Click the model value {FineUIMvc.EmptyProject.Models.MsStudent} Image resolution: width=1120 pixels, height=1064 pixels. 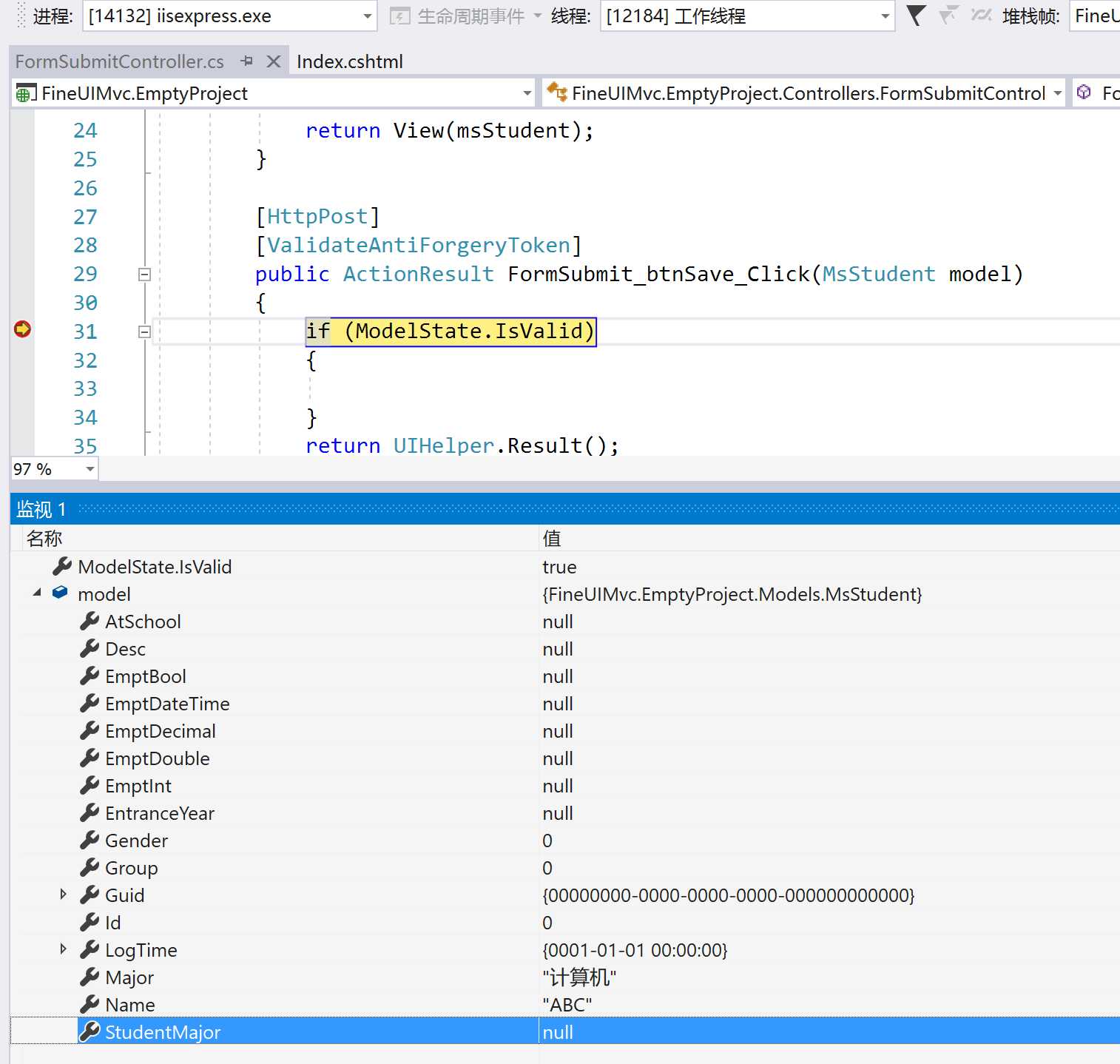pyautogui.click(x=732, y=594)
